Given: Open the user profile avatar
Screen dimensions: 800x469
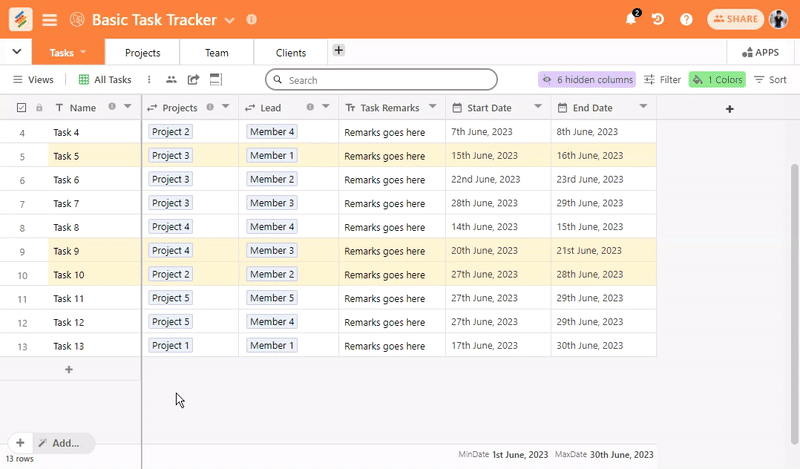Looking at the screenshot, I should tap(779, 19).
